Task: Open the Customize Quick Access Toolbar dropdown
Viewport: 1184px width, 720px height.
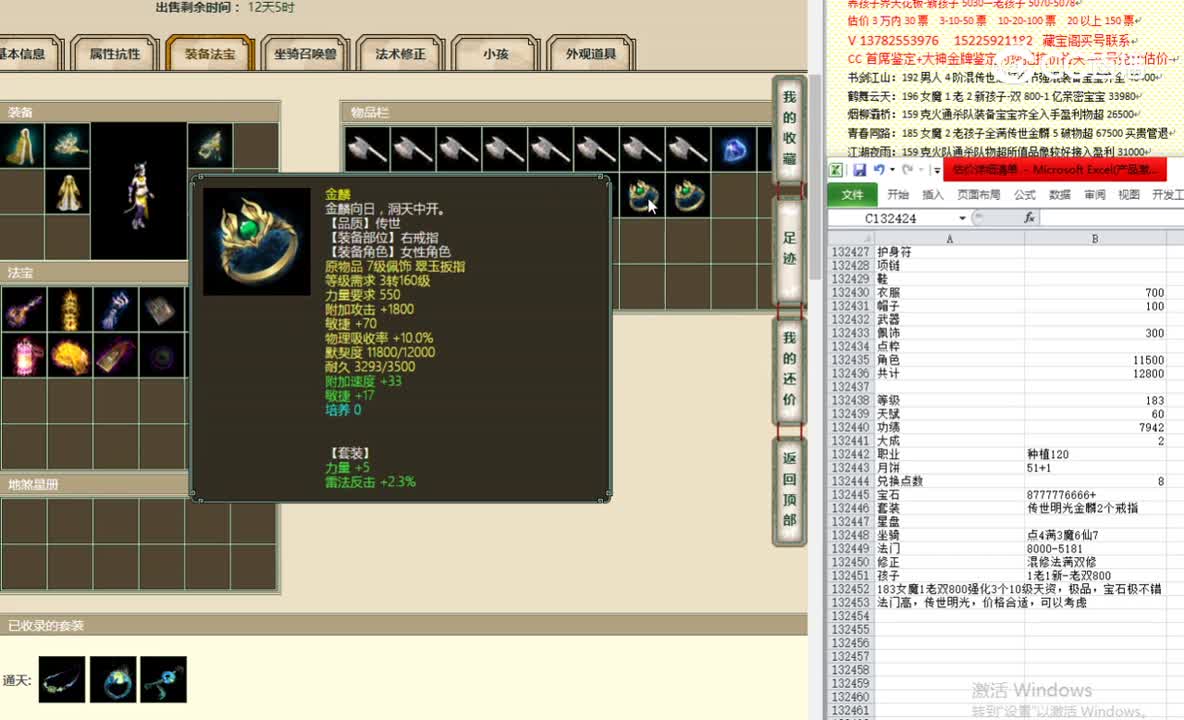Action: (x=936, y=171)
